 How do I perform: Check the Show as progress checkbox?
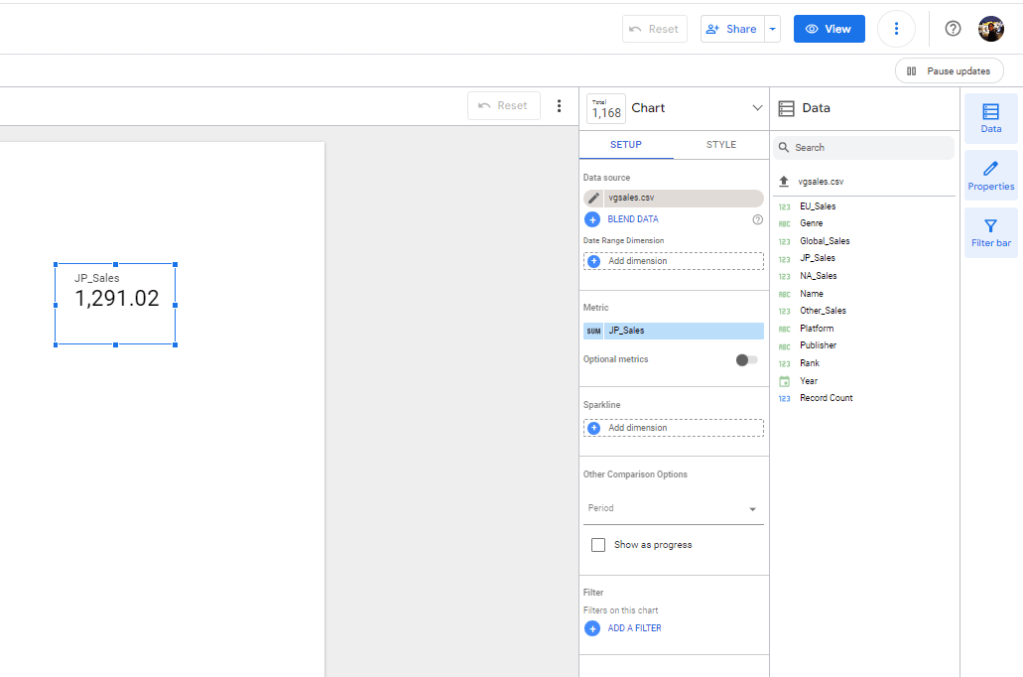click(x=598, y=545)
